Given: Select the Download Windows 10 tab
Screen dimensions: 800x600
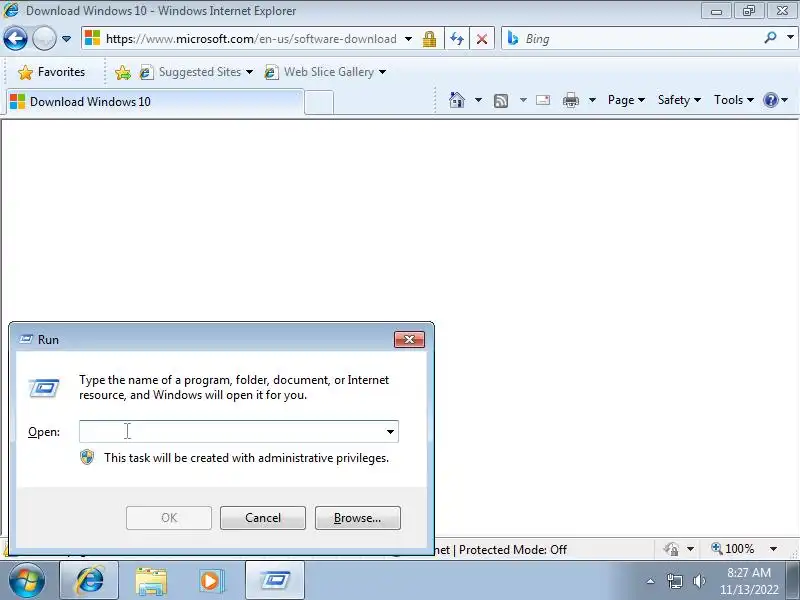Looking at the screenshot, I should [155, 102].
